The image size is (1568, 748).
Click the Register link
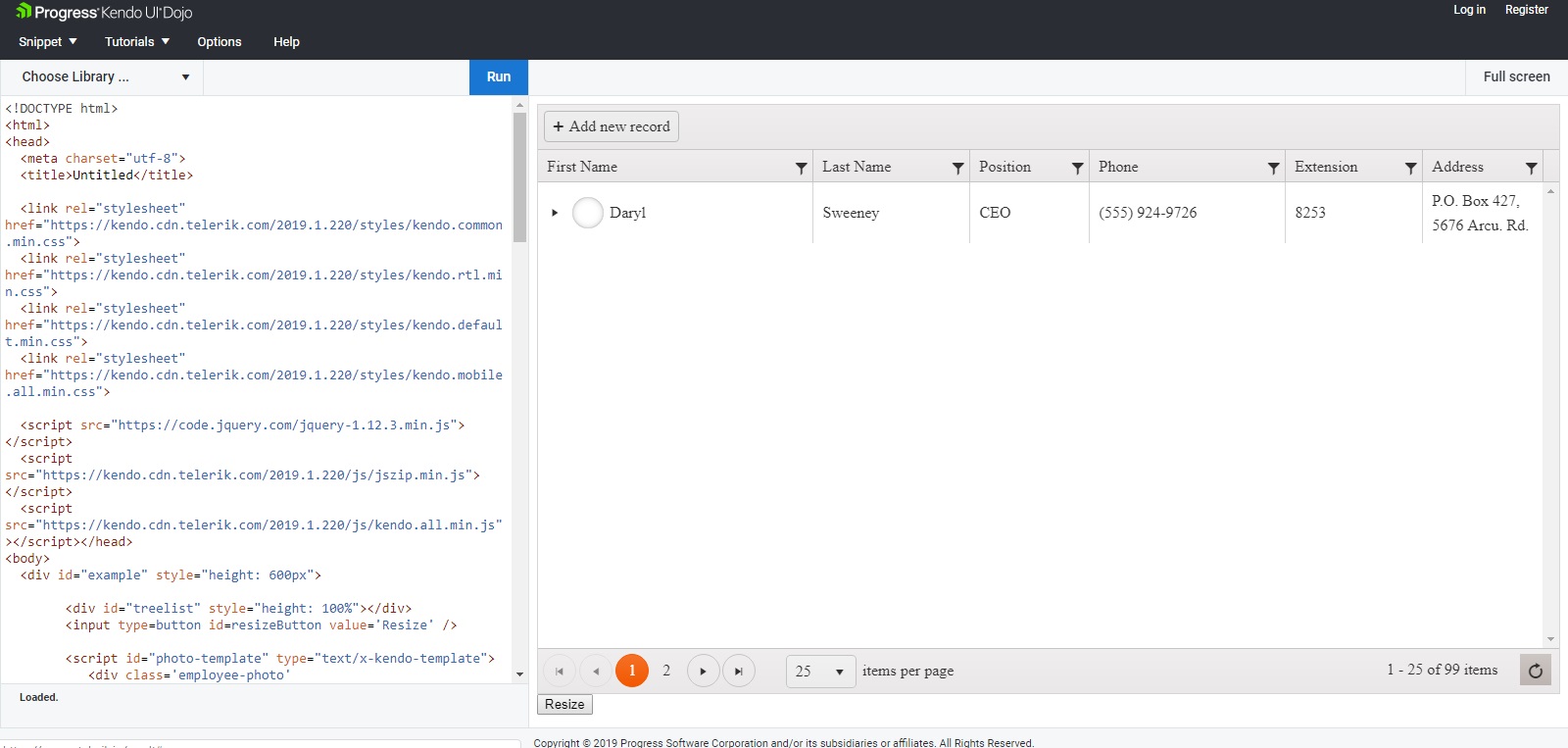tap(1527, 10)
